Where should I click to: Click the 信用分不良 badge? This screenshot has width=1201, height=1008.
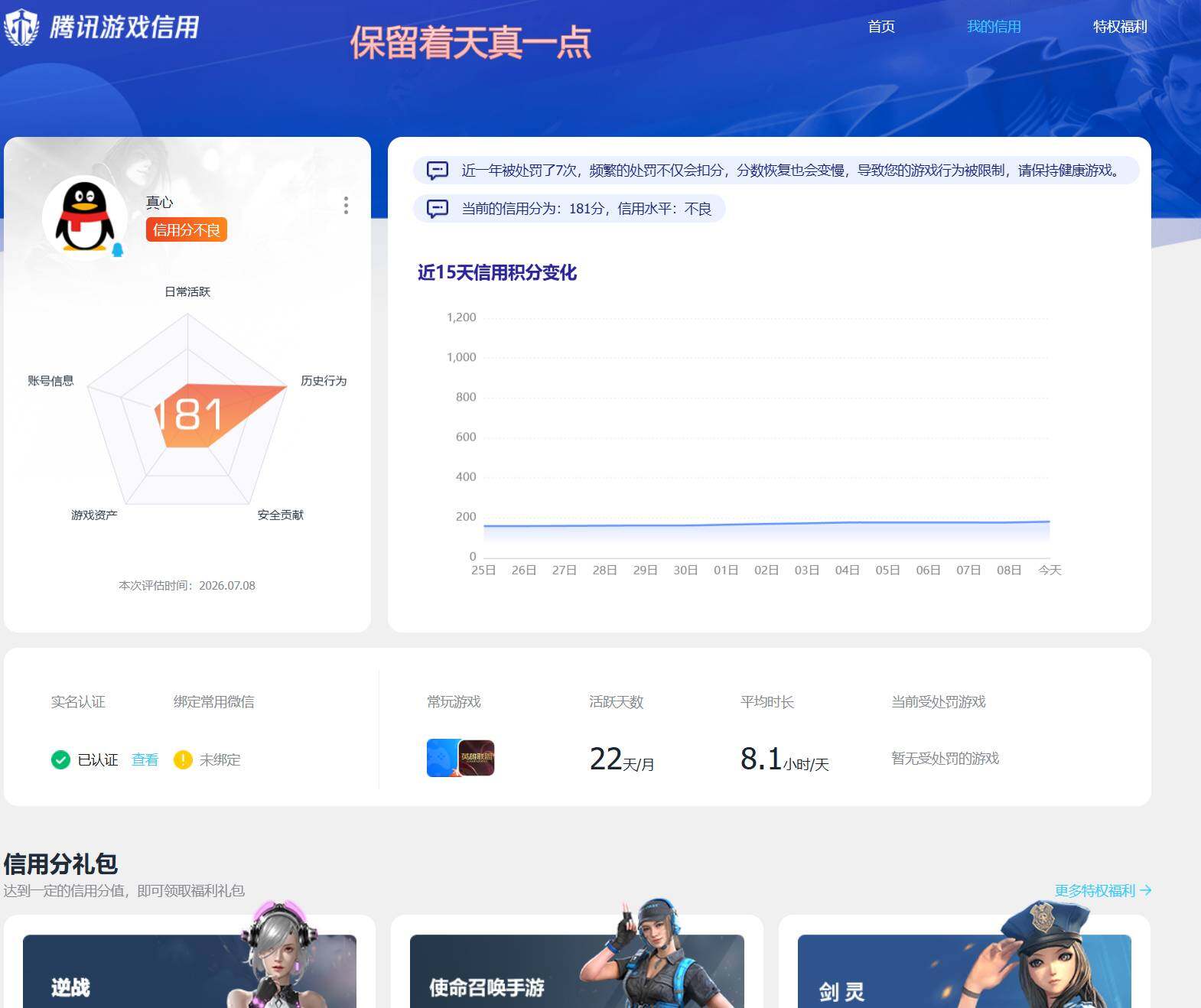[x=187, y=229]
